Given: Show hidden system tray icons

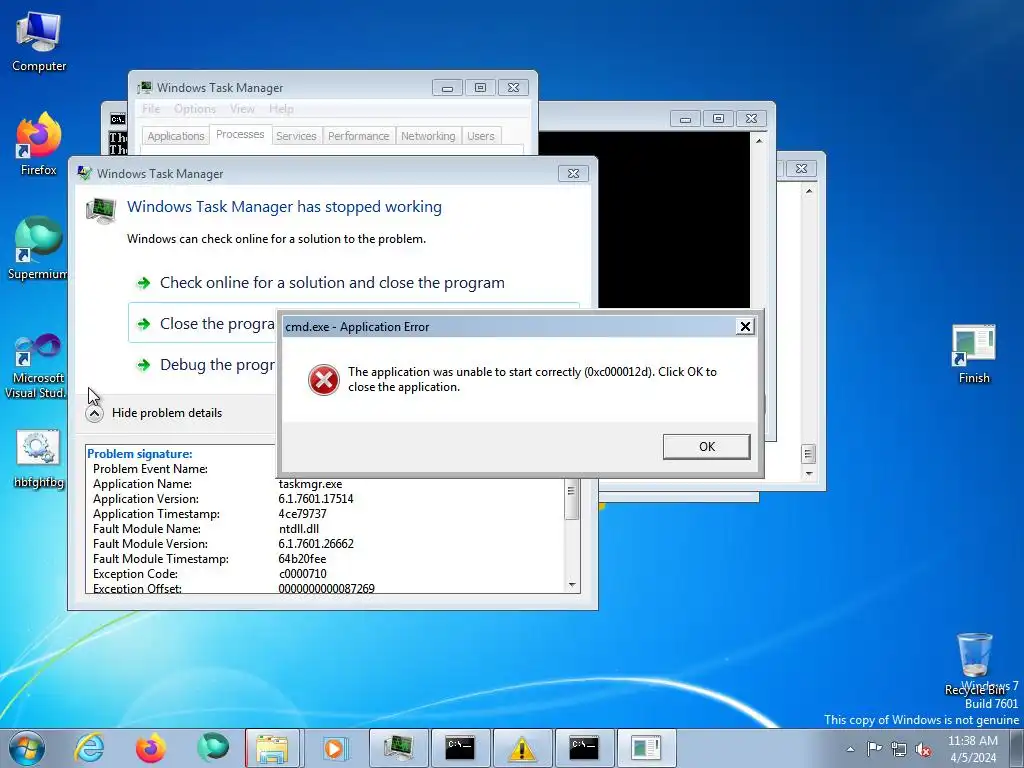Looking at the screenshot, I should [x=850, y=749].
